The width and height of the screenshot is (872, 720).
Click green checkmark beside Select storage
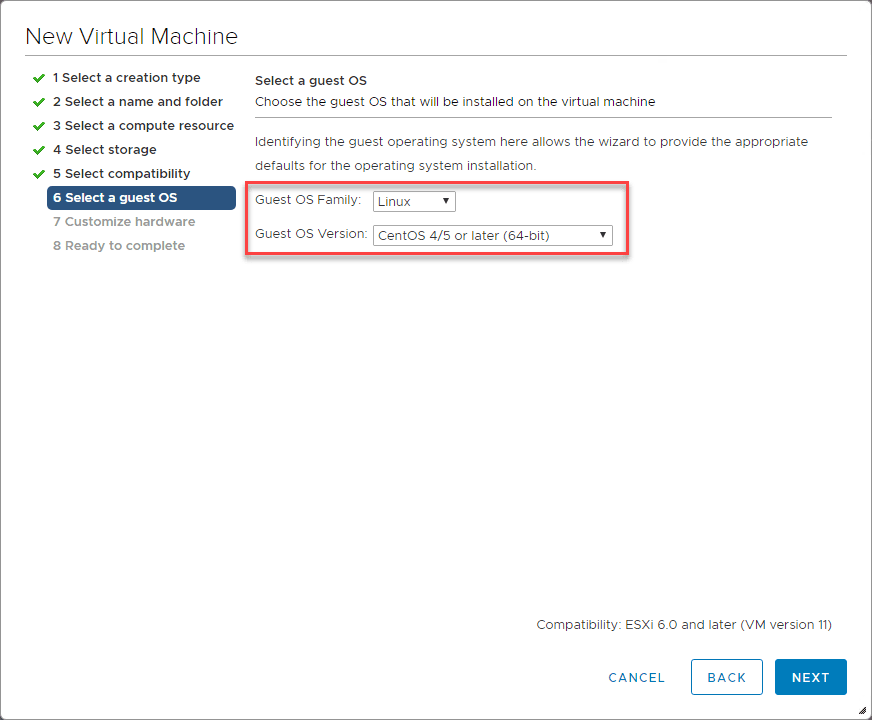coord(38,150)
